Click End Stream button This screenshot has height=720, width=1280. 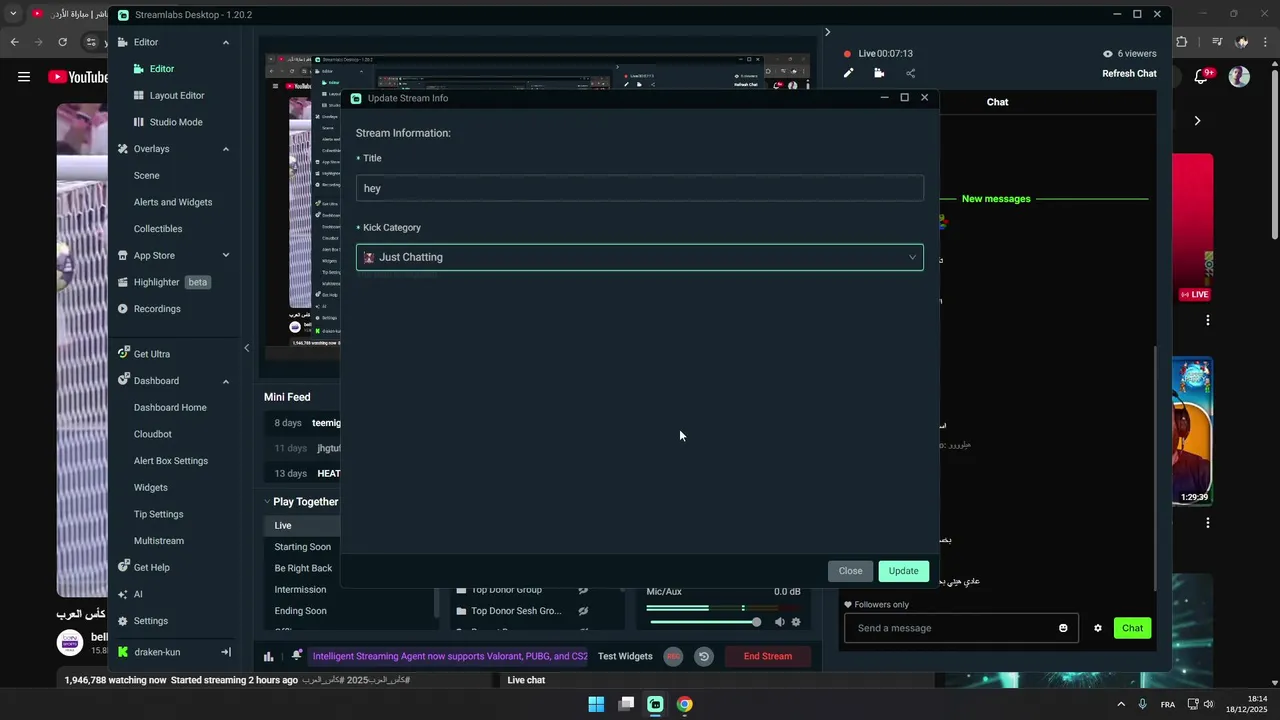point(768,656)
